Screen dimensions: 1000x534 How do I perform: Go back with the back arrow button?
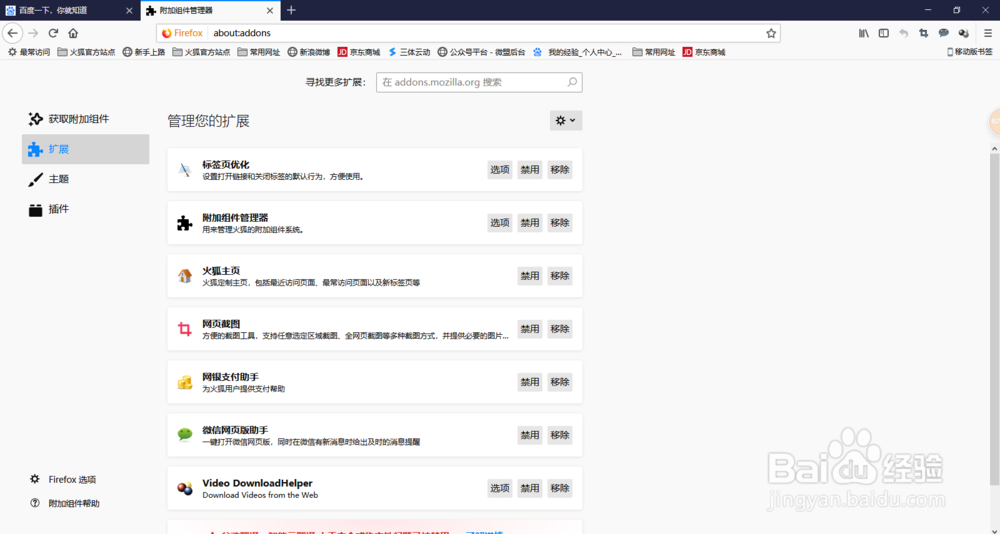(x=12, y=33)
